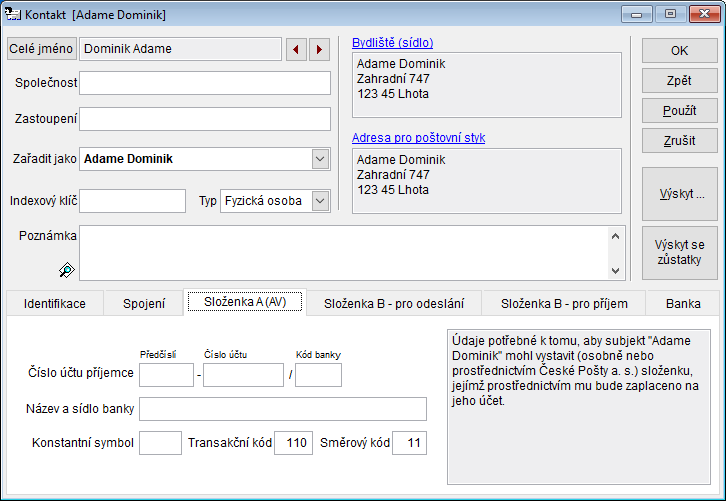Open the Banka tab

(683, 303)
